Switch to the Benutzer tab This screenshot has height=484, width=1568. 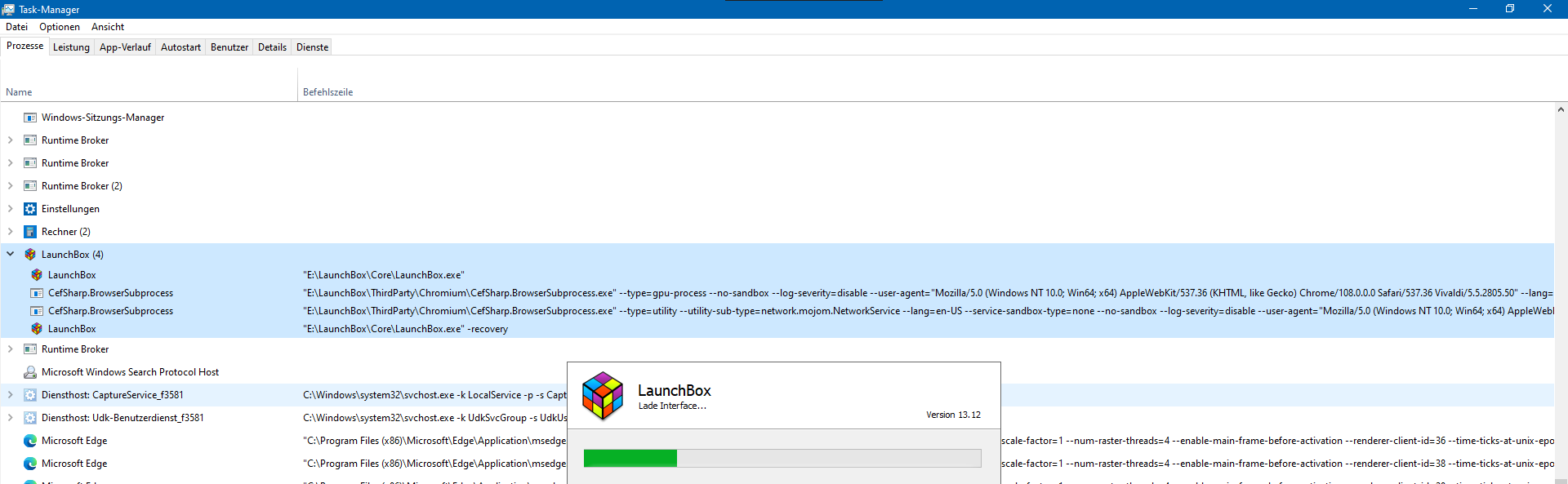point(229,47)
